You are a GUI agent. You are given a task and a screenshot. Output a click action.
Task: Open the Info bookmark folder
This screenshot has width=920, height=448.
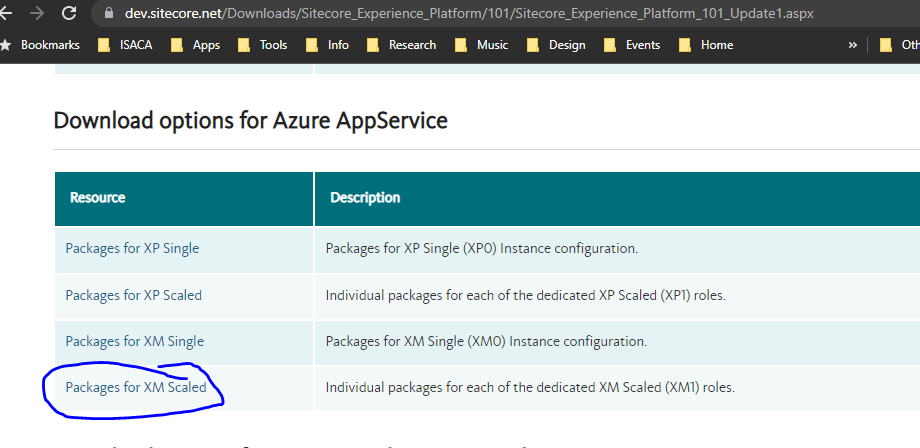(327, 45)
